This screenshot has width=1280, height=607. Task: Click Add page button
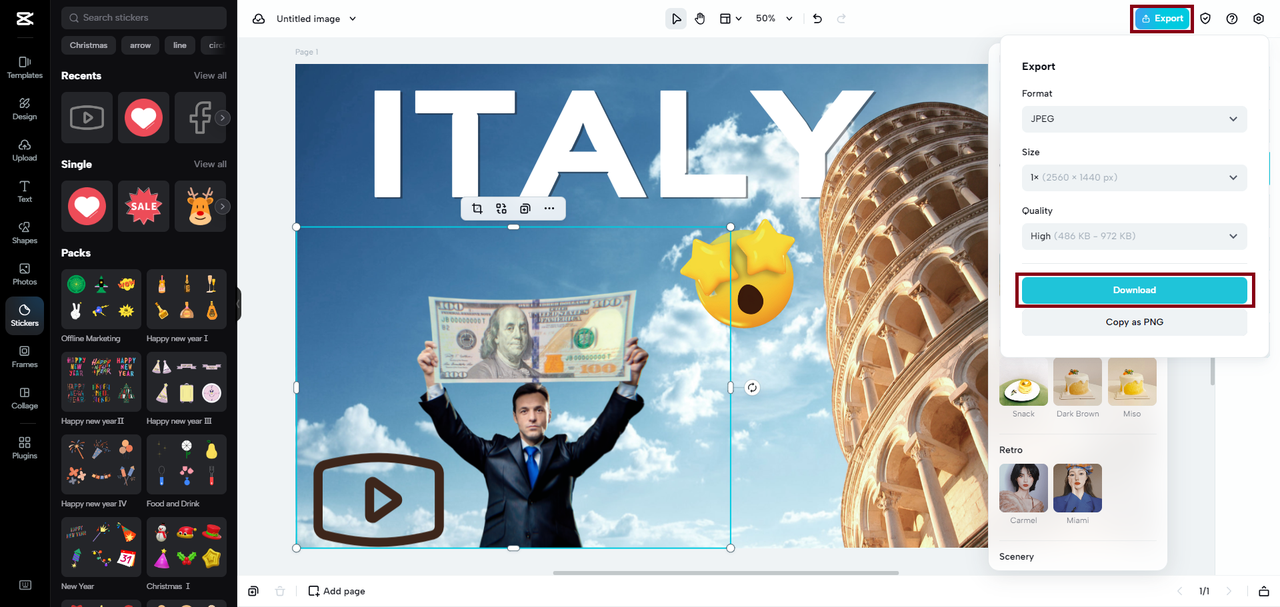336,591
